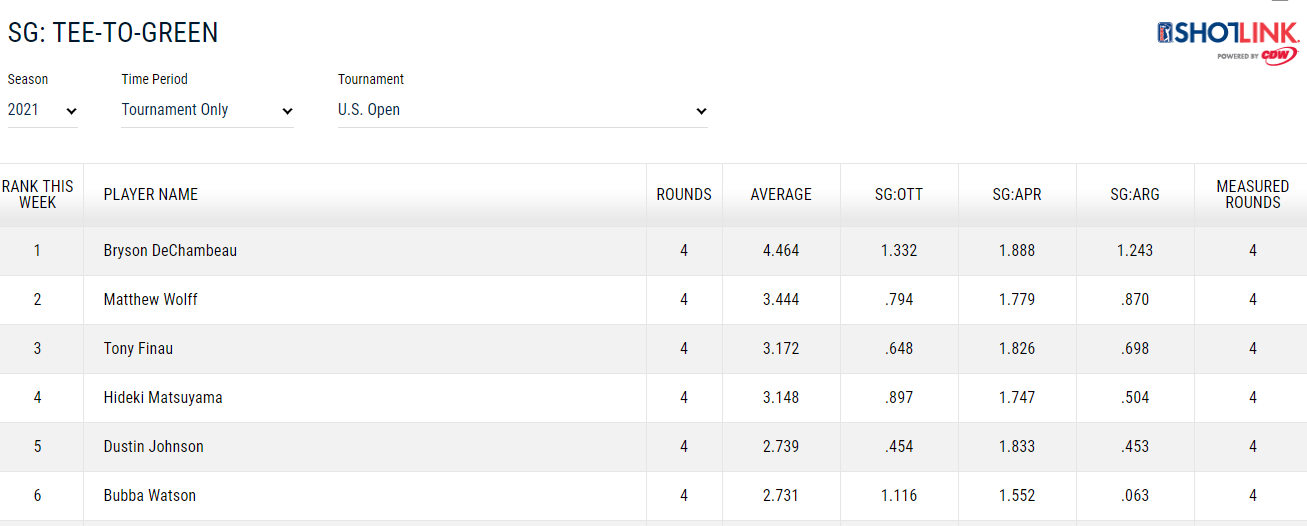Open Dustin Johnson player page
The image size is (1307, 526).
(153, 447)
